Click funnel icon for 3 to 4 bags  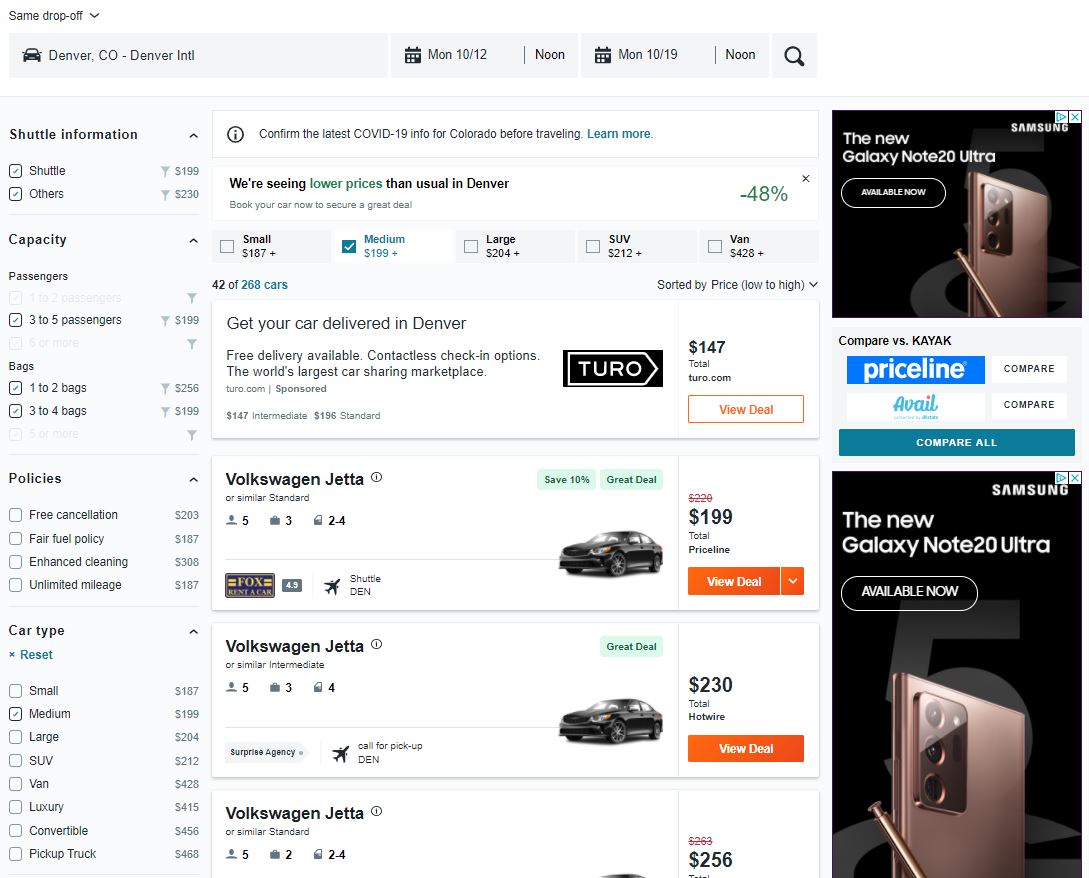[x=165, y=412]
